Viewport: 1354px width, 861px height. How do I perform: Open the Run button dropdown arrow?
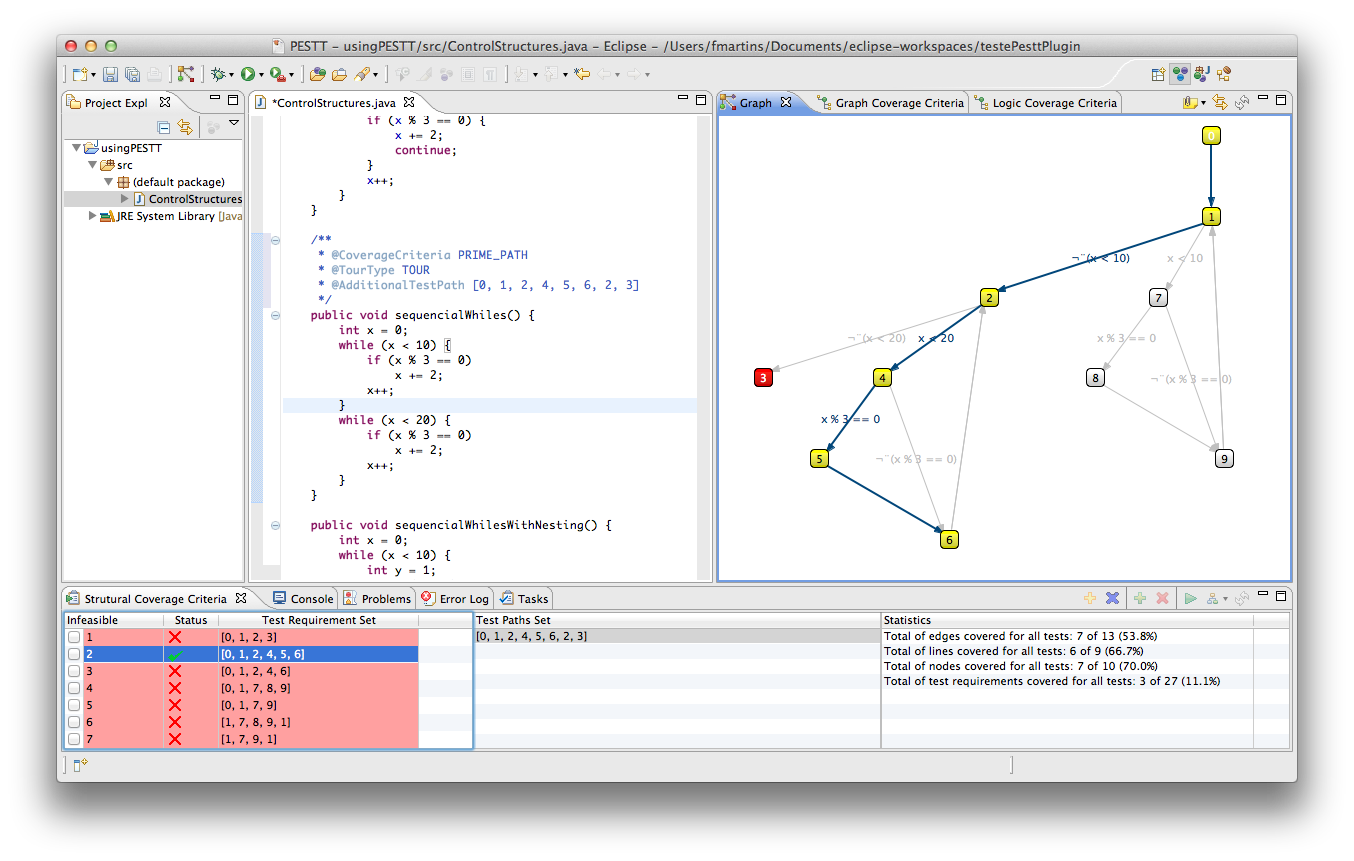coord(260,75)
